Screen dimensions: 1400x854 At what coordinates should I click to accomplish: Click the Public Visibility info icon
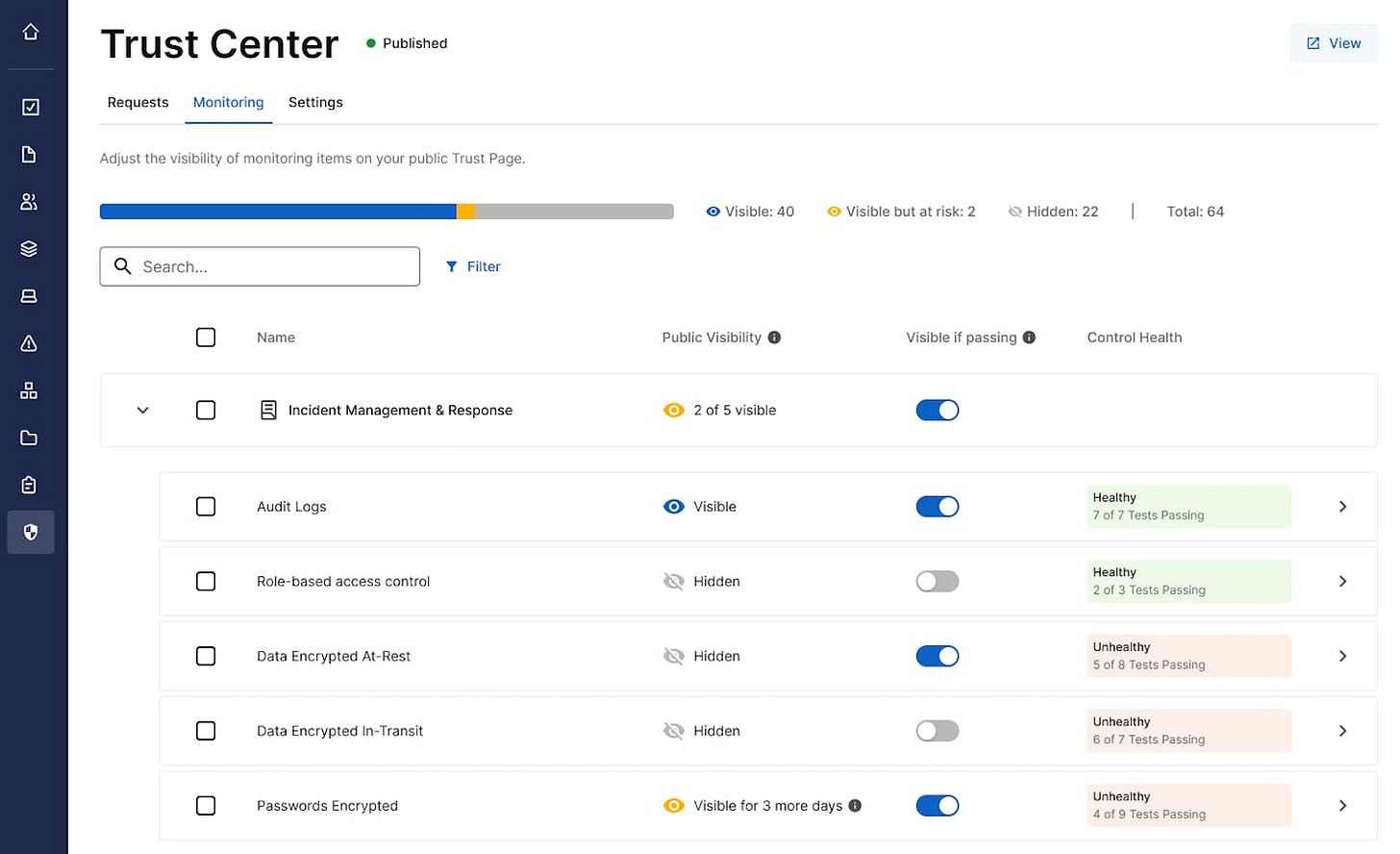pyautogui.click(x=774, y=338)
